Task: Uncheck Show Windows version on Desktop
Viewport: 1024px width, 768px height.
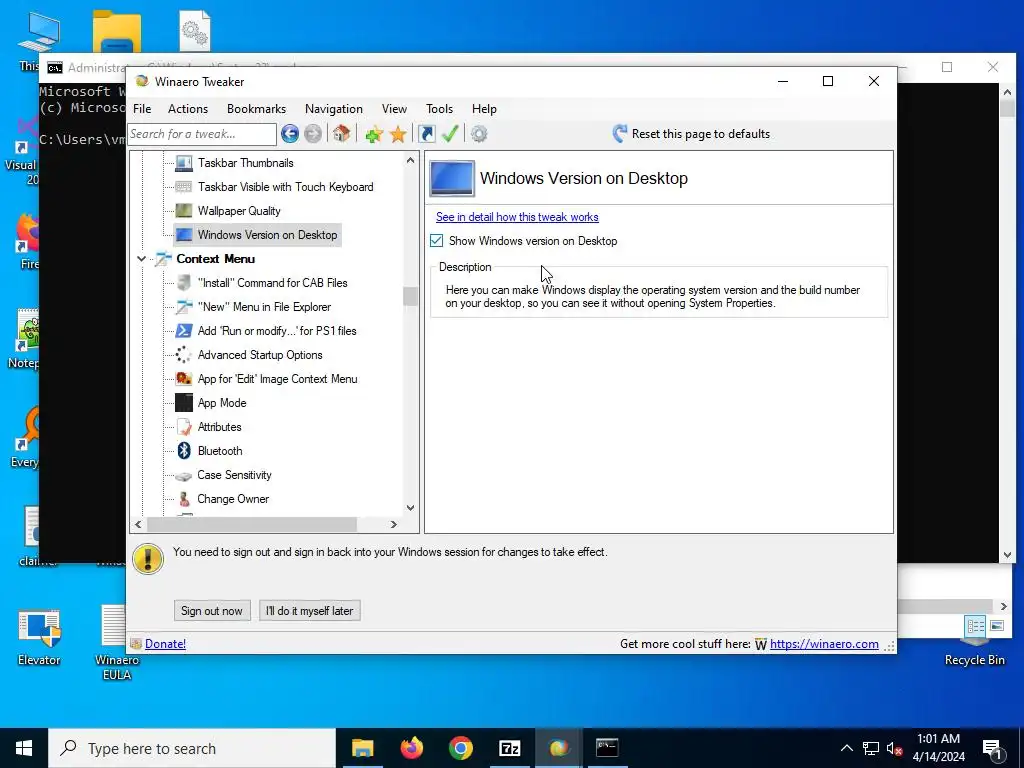Action: tap(436, 241)
